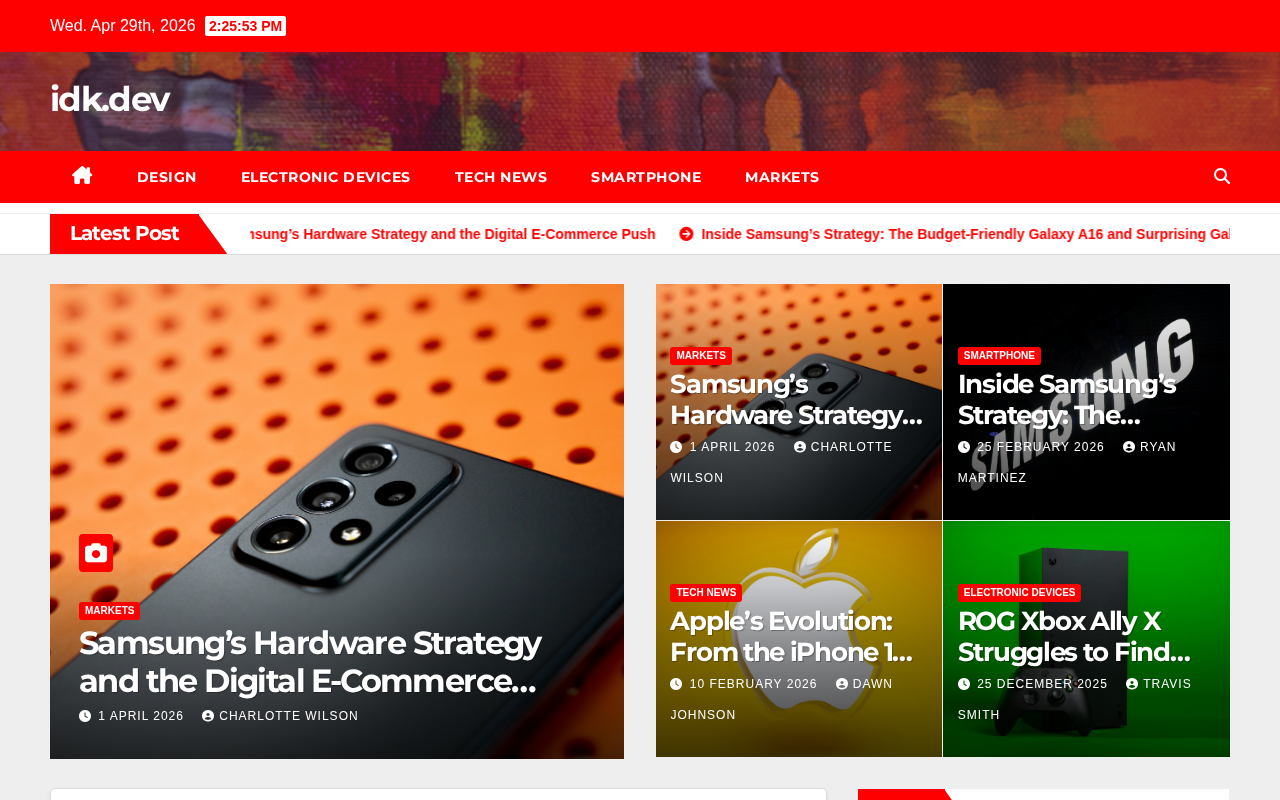Open ROG Xbox Ally X article title
The image size is (1280, 800).
[x=1075, y=636]
